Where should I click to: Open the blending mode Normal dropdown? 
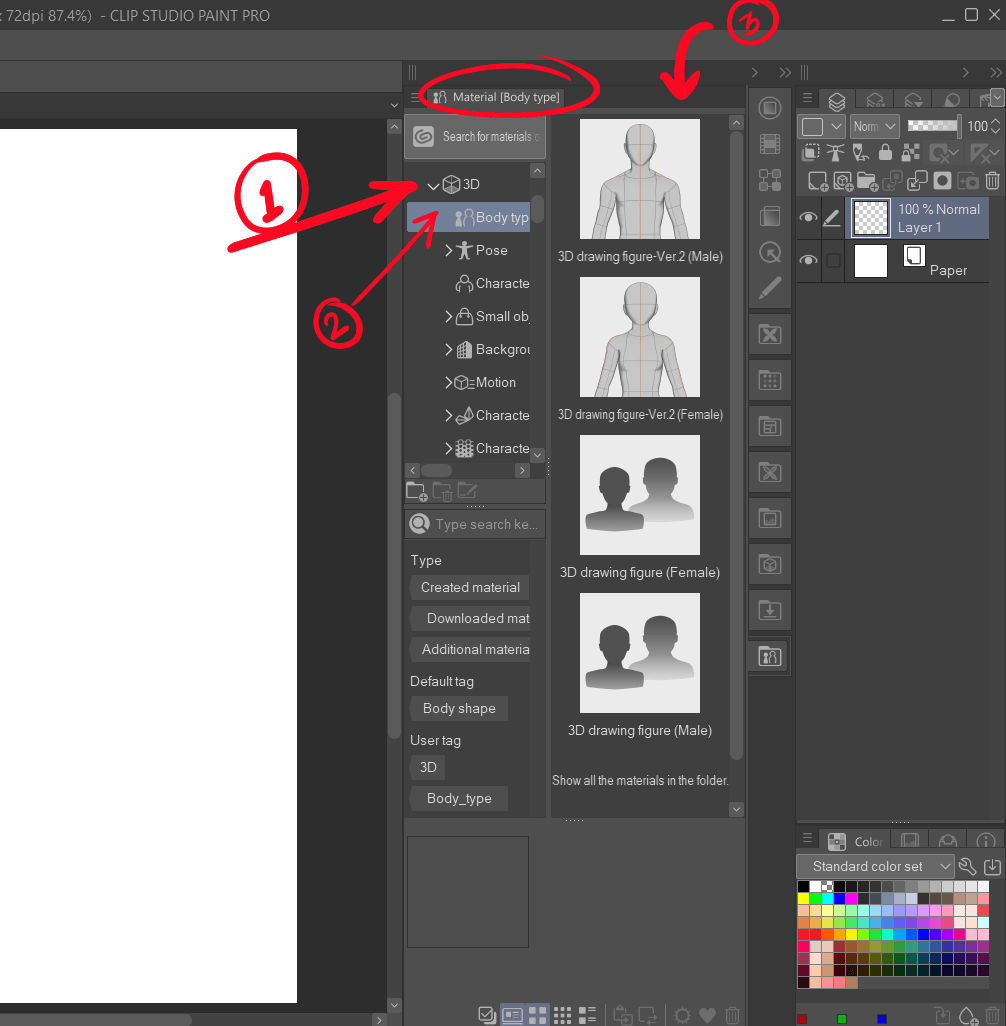[874, 126]
